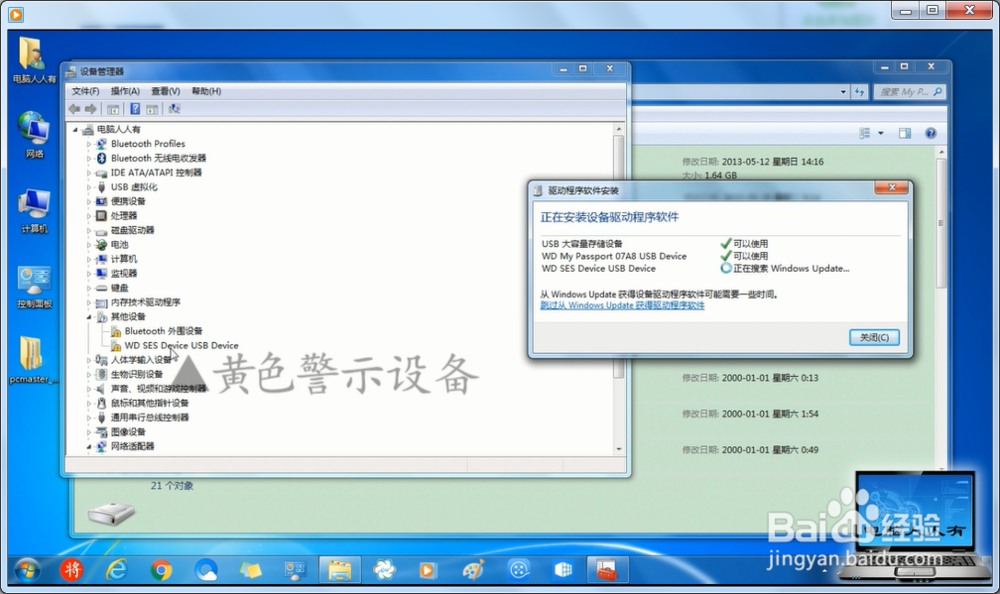This screenshot has height=594, width=1000.
Task: Open the 控制面板 desktop icon
Action: tap(34, 286)
